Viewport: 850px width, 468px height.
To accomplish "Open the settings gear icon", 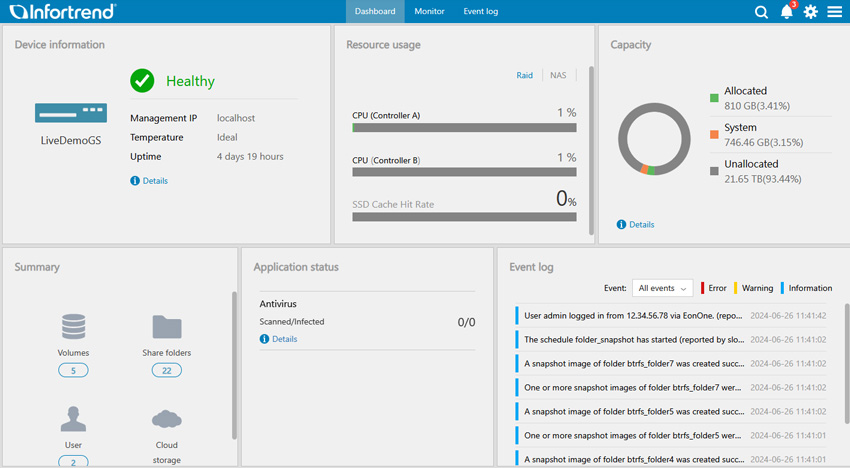I will (x=810, y=11).
